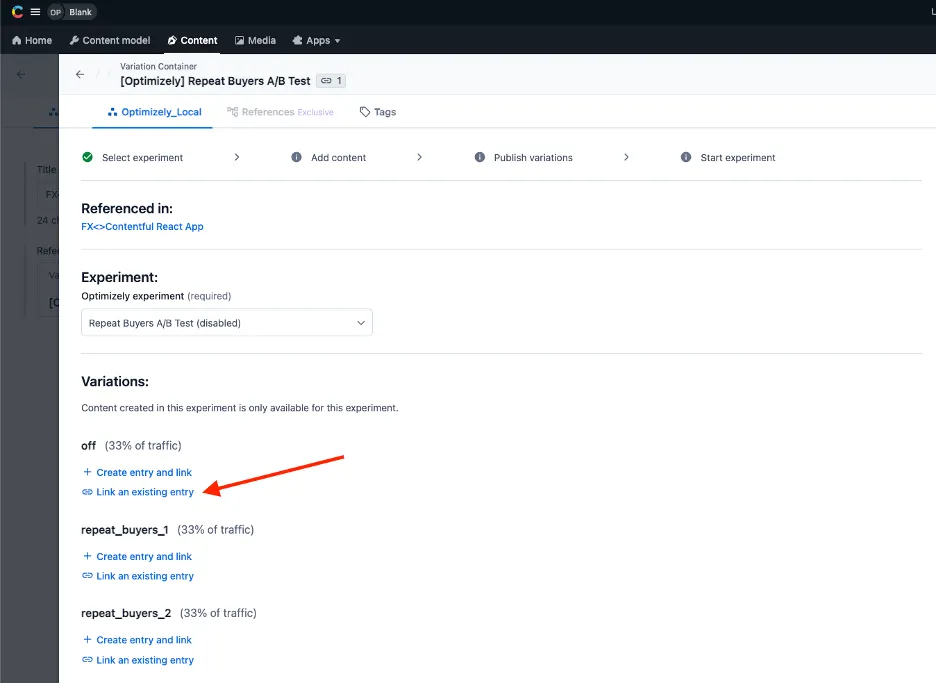Viewport: 936px width, 684px height.
Task: Open the hamburger menu icon
Action: (x=35, y=12)
